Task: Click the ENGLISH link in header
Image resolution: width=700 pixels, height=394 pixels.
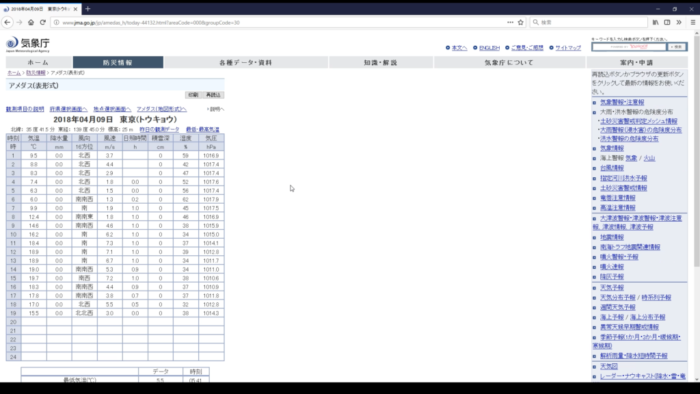Action: 489,48
